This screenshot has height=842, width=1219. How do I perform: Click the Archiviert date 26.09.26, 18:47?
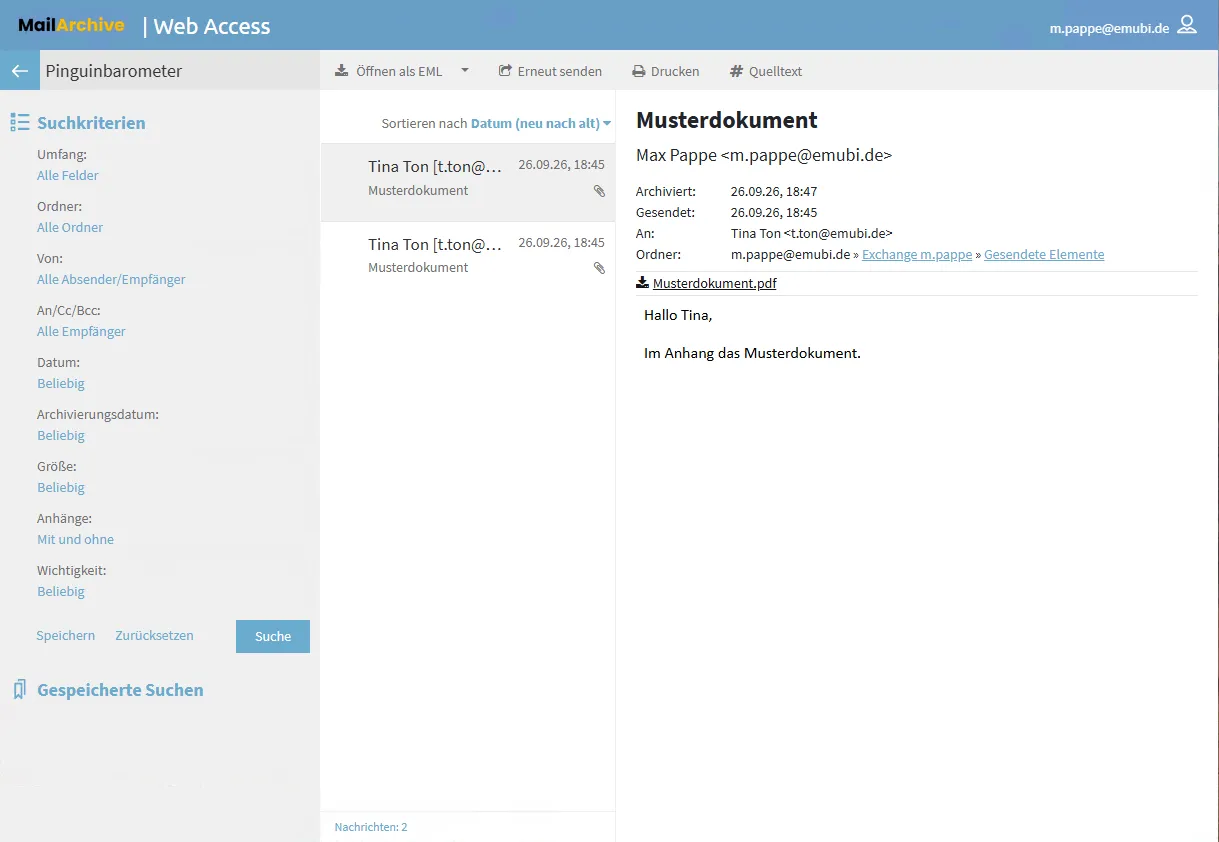tap(774, 191)
